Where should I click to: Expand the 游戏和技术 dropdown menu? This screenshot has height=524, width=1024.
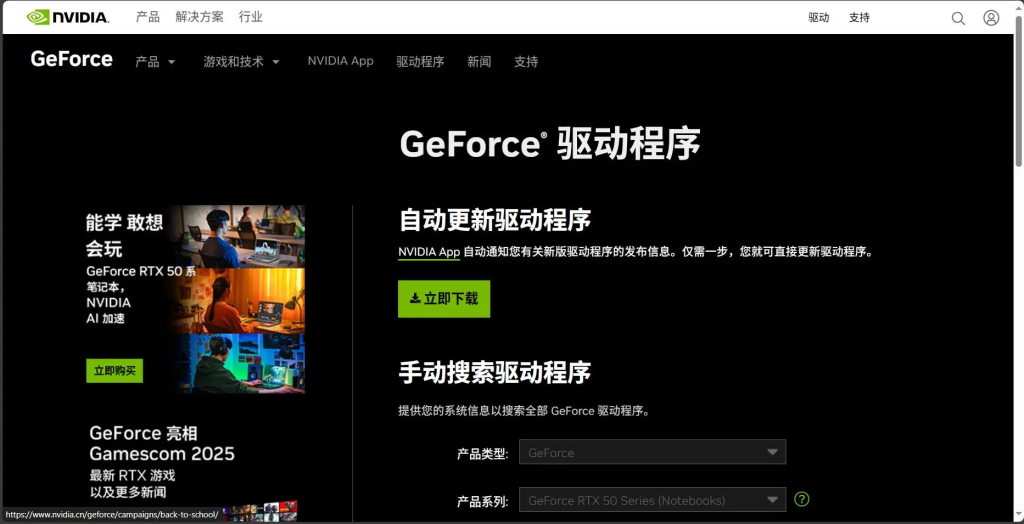click(241, 62)
